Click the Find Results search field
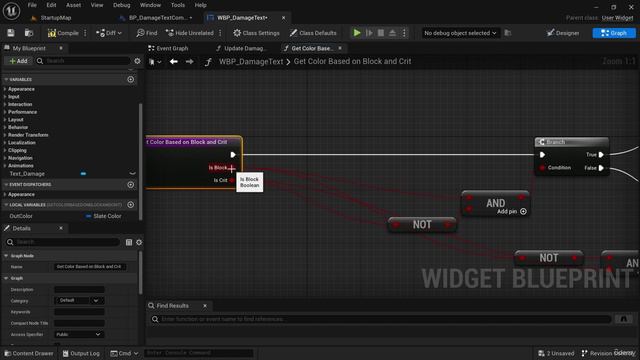 point(382,319)
